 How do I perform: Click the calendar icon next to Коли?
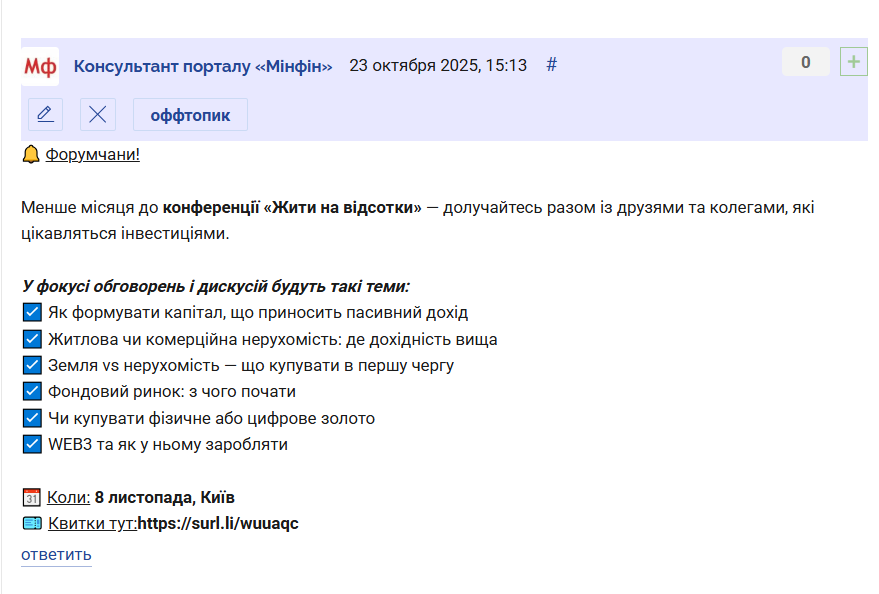tap(31, 498)
